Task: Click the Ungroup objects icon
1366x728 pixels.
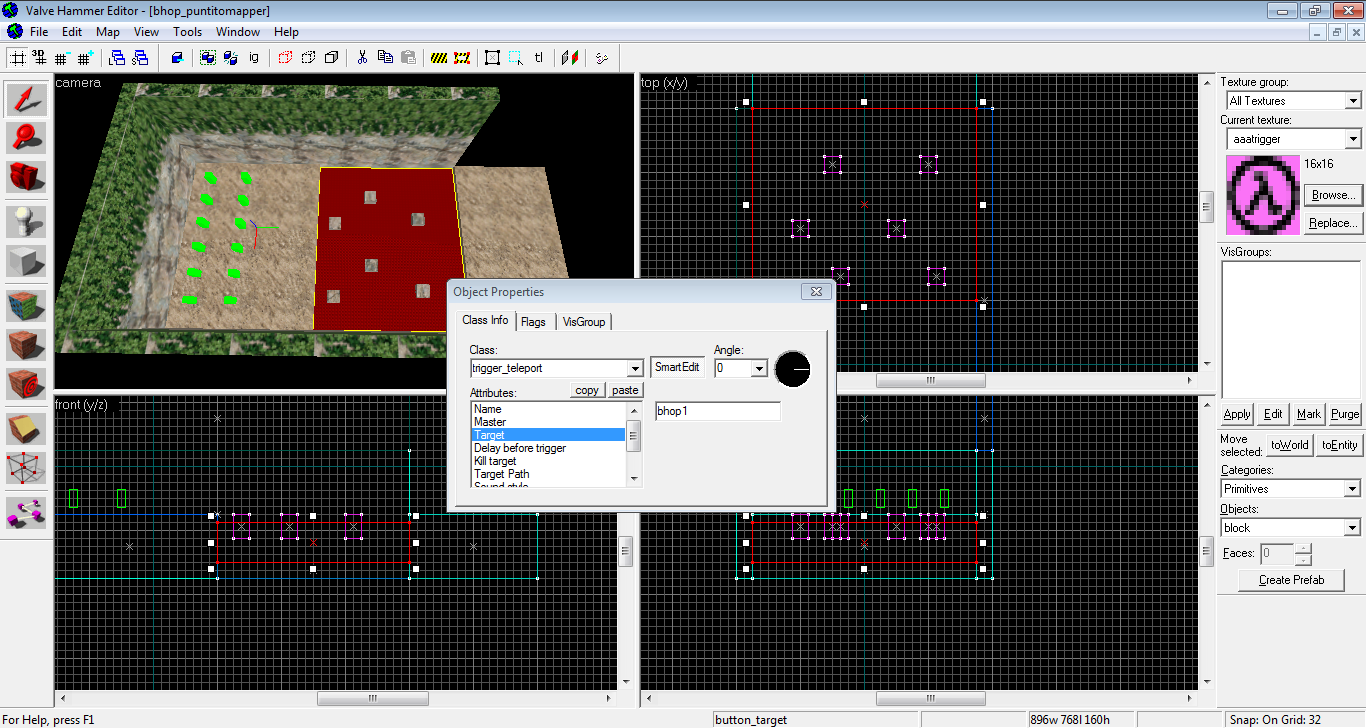Action: click(231, 58)
